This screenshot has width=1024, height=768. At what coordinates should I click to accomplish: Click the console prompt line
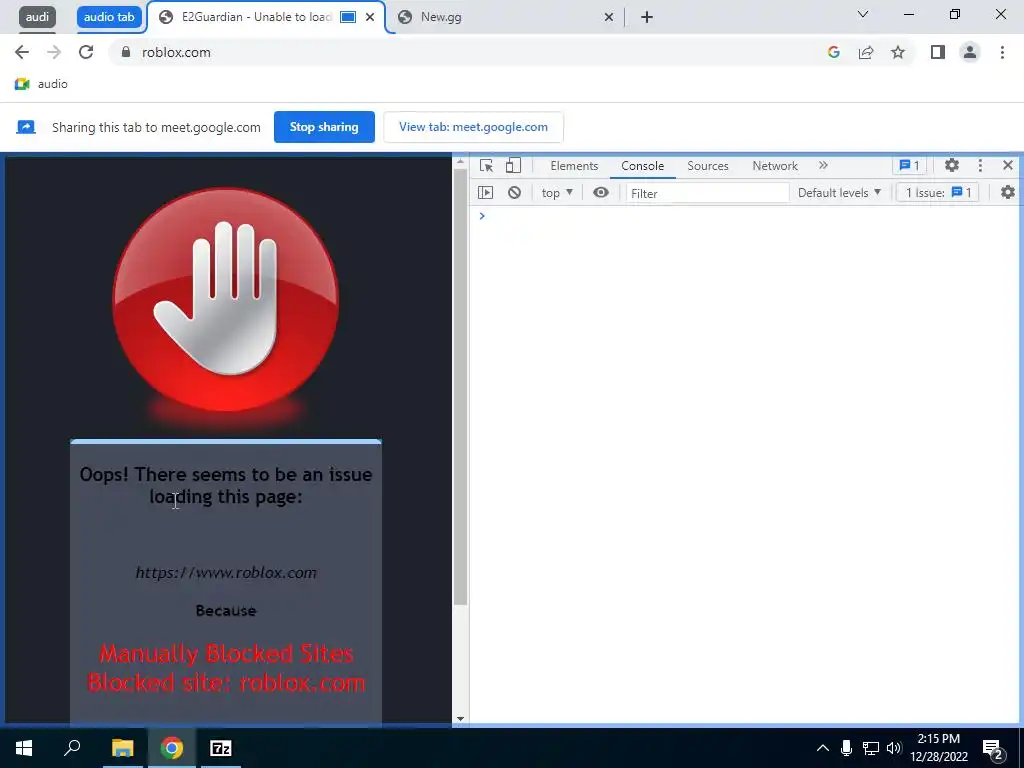744,216
